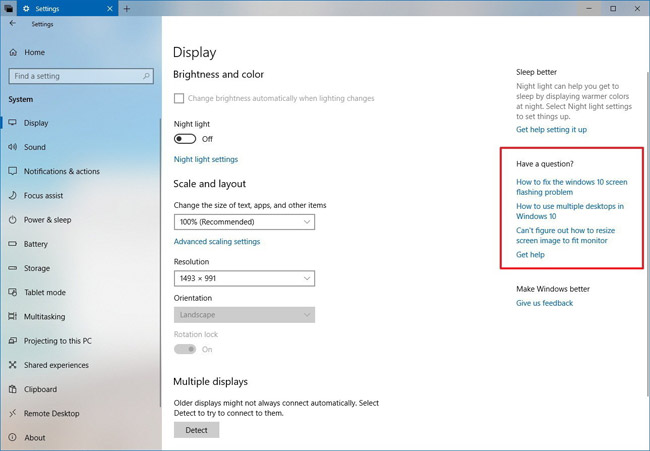Click the back arrow icon in Settings

pyautogui.click(x=12, y=24)
